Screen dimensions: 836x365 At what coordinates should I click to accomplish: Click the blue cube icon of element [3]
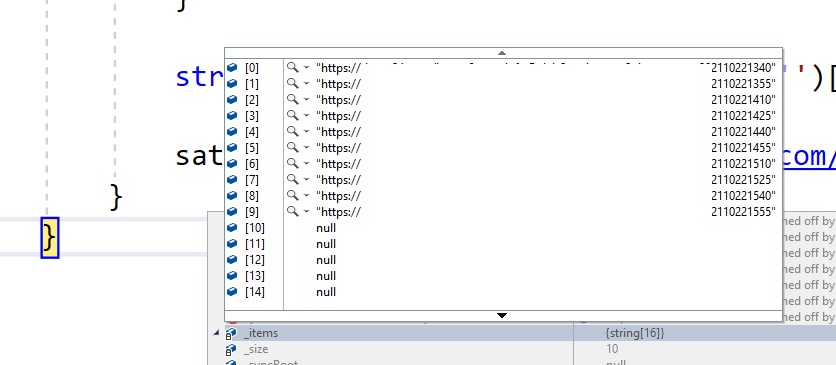(x=231, y=116)
